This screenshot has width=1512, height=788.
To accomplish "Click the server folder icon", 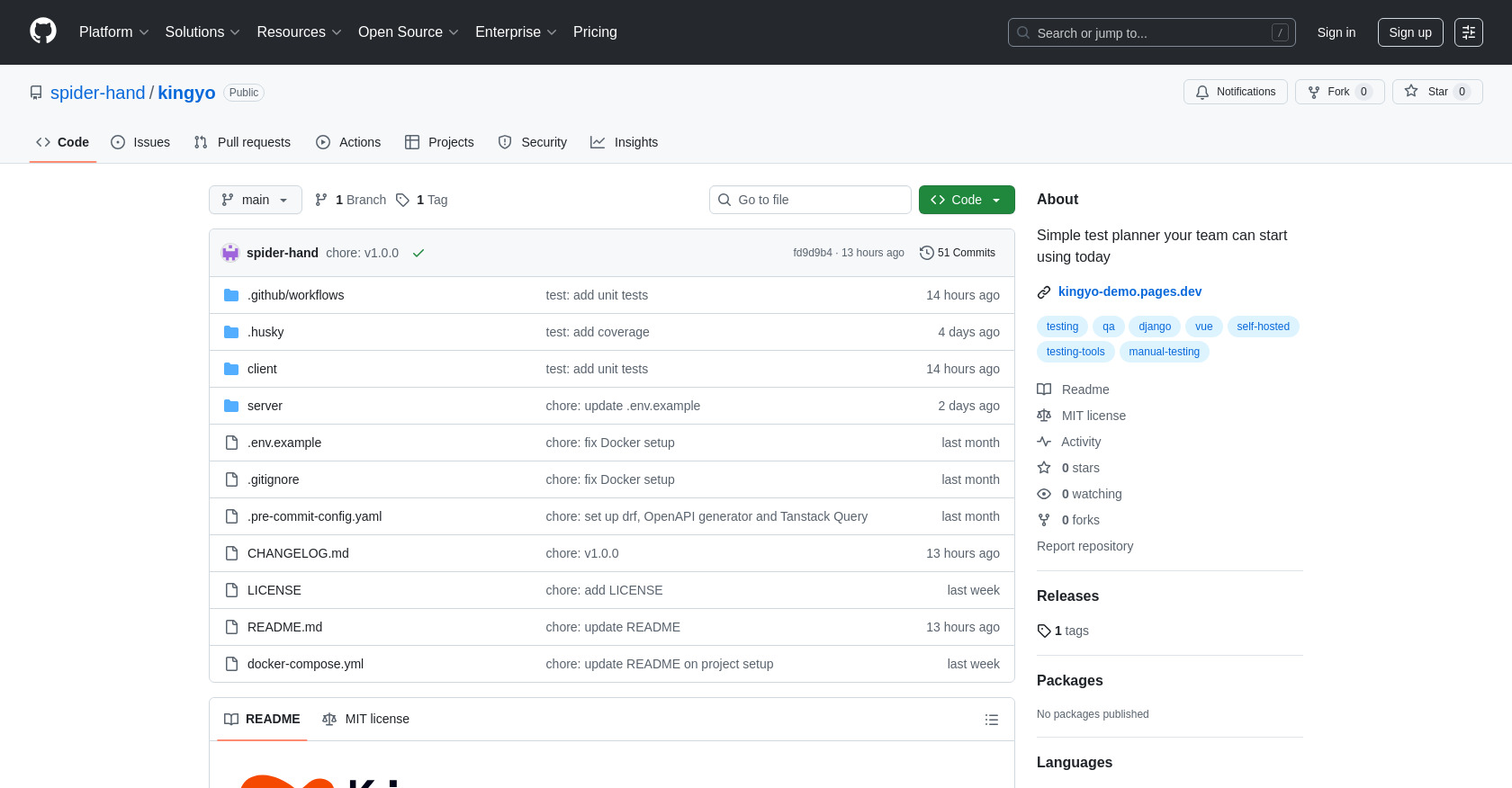I will click(231, 406).
